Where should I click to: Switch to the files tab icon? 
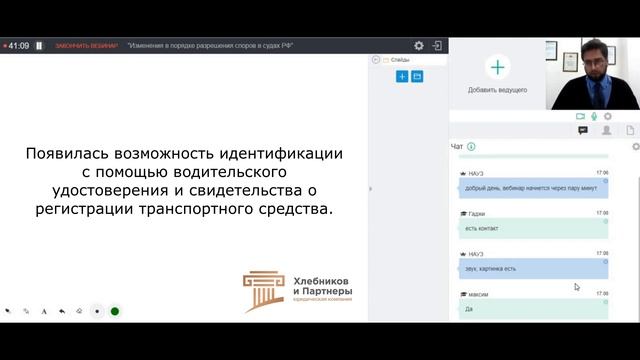[x=630, y=130]
